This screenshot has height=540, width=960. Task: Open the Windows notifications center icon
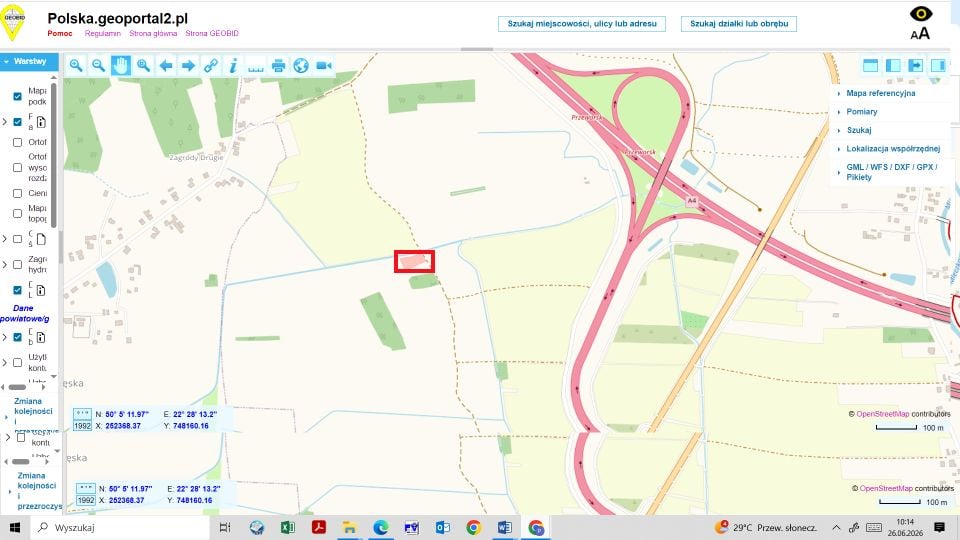(940, 528)
